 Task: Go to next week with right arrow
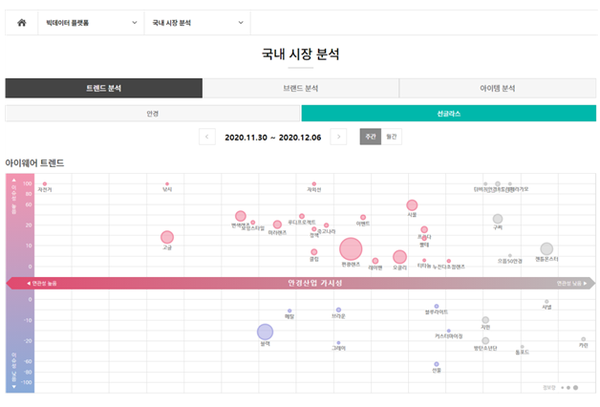pyautogui.click(x=339, y=136)
